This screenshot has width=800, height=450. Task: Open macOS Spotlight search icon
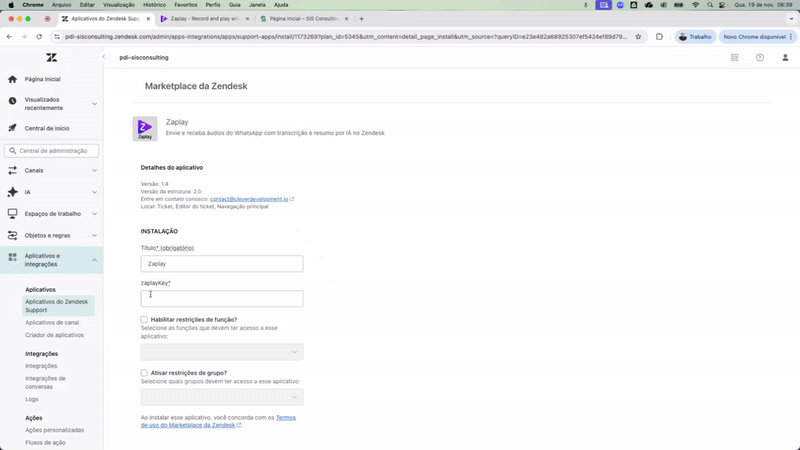click(x=710, y=5)
